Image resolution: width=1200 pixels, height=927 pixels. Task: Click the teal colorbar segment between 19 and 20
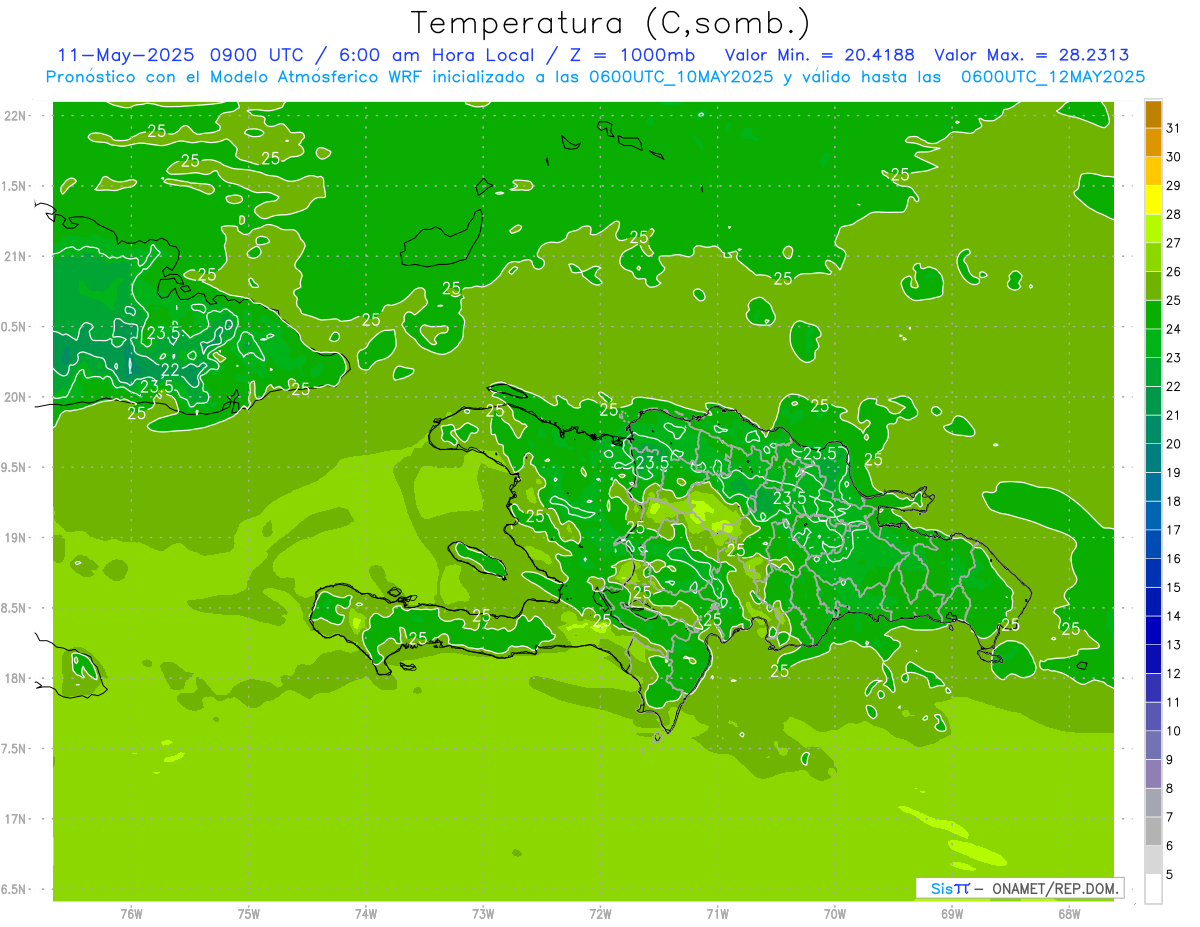pyautogui.click(x=1153, y=458)
